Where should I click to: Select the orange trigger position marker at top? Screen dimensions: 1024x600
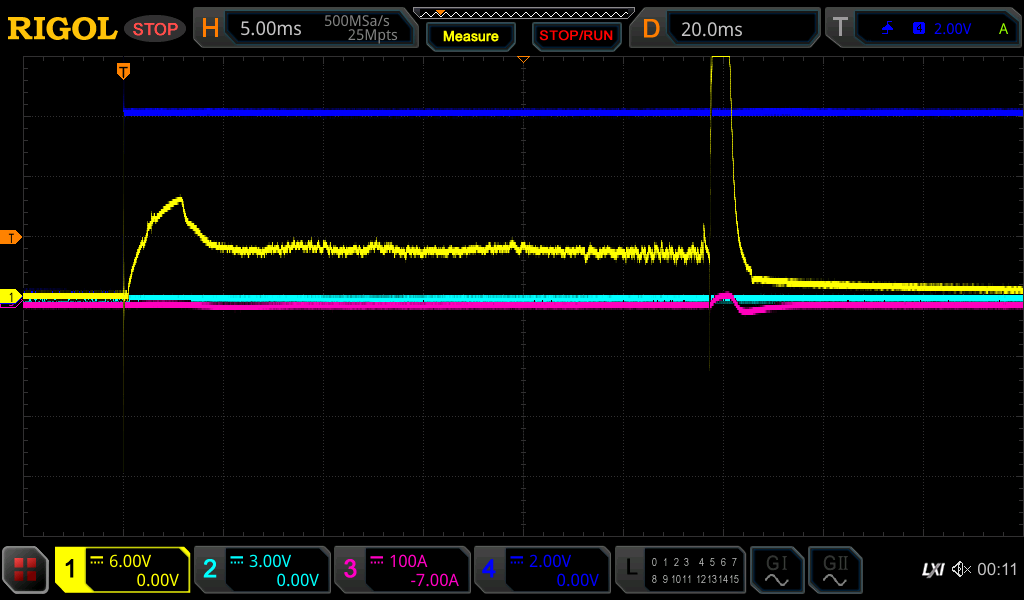pos(123,71)
